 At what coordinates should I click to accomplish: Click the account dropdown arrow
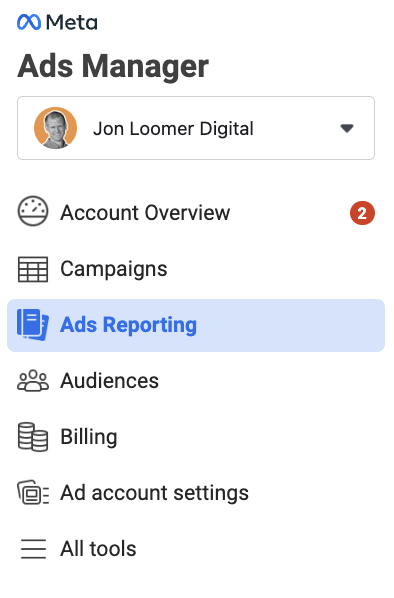point(347,128)
